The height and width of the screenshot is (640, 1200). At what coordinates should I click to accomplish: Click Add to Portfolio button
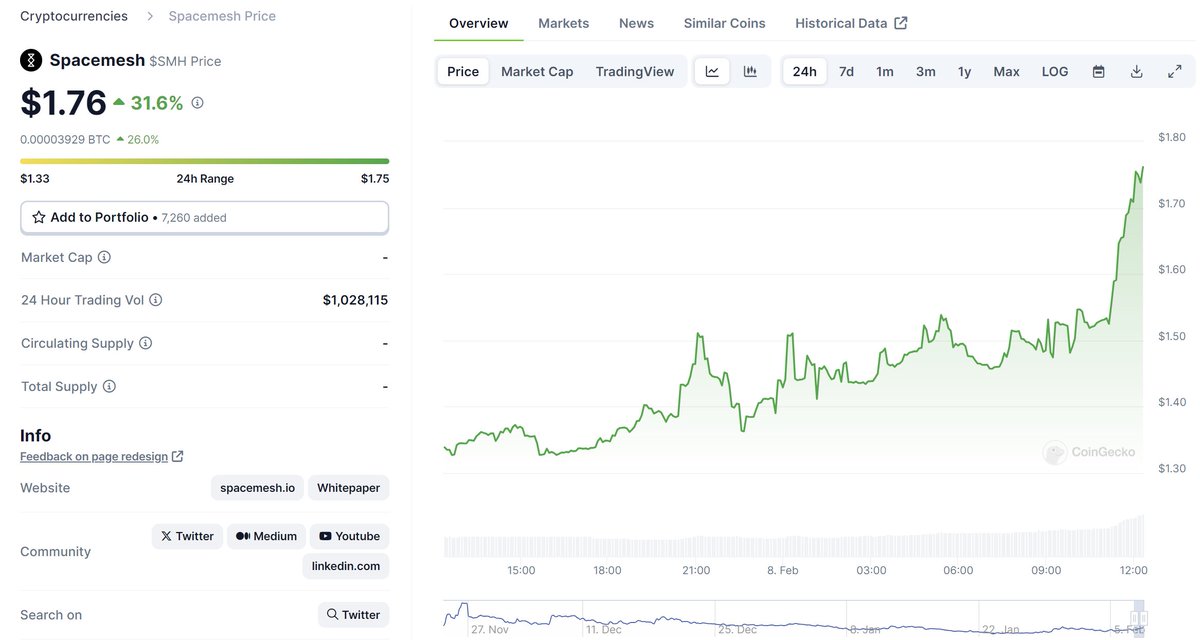[x=204, y=217]
